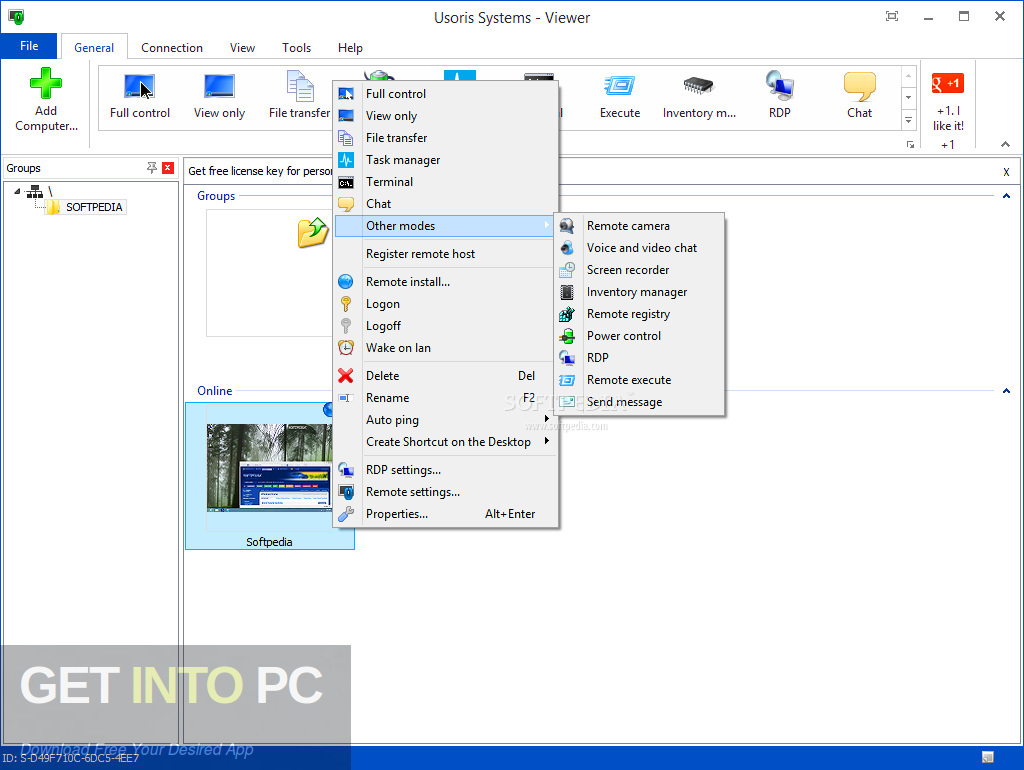Image resolution: width=1024 pixels, height=770 pixels.
Task: Select Full control mode on the toolbar
Action: pyautogui.click(x=139, y=96)
